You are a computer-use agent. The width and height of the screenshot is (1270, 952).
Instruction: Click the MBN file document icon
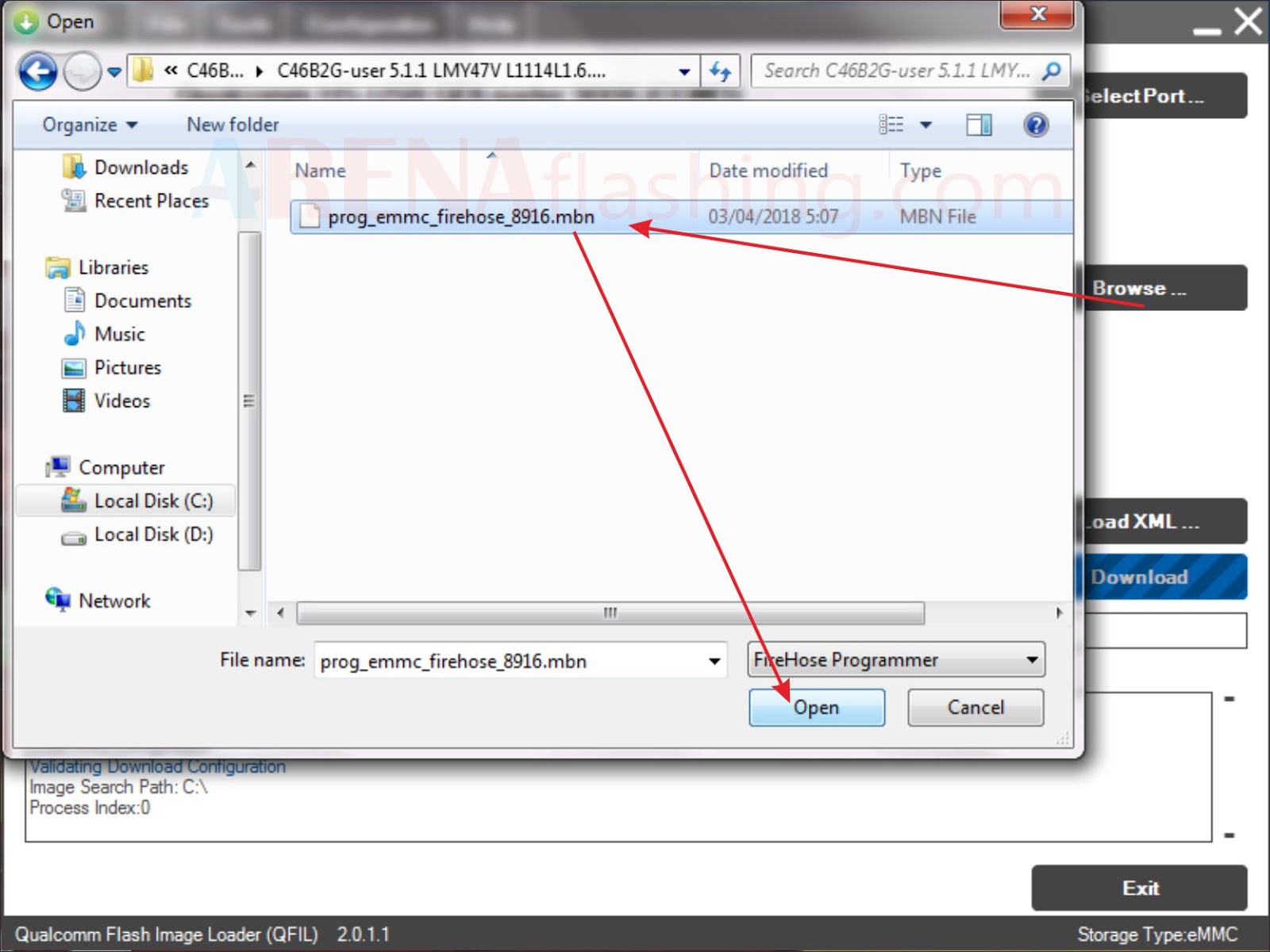point(310,217)
